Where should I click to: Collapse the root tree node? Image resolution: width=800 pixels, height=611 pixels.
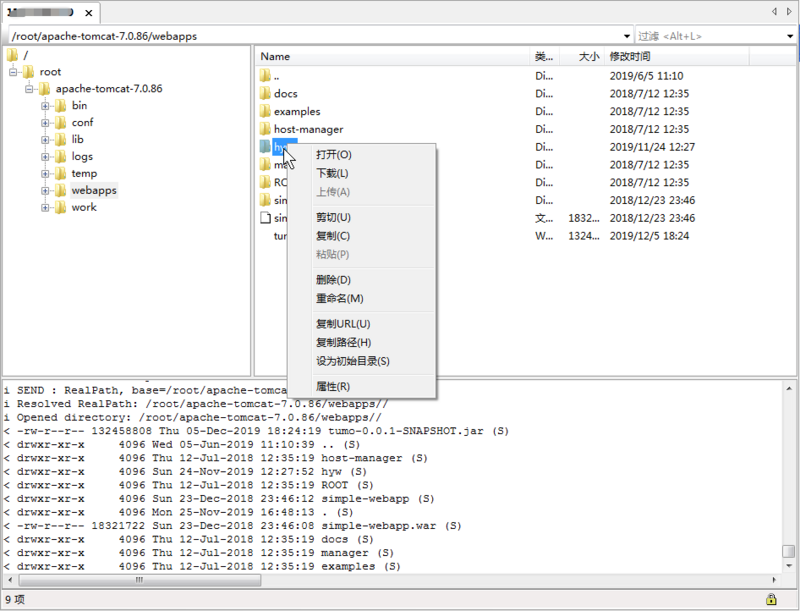tap(13, 72)
